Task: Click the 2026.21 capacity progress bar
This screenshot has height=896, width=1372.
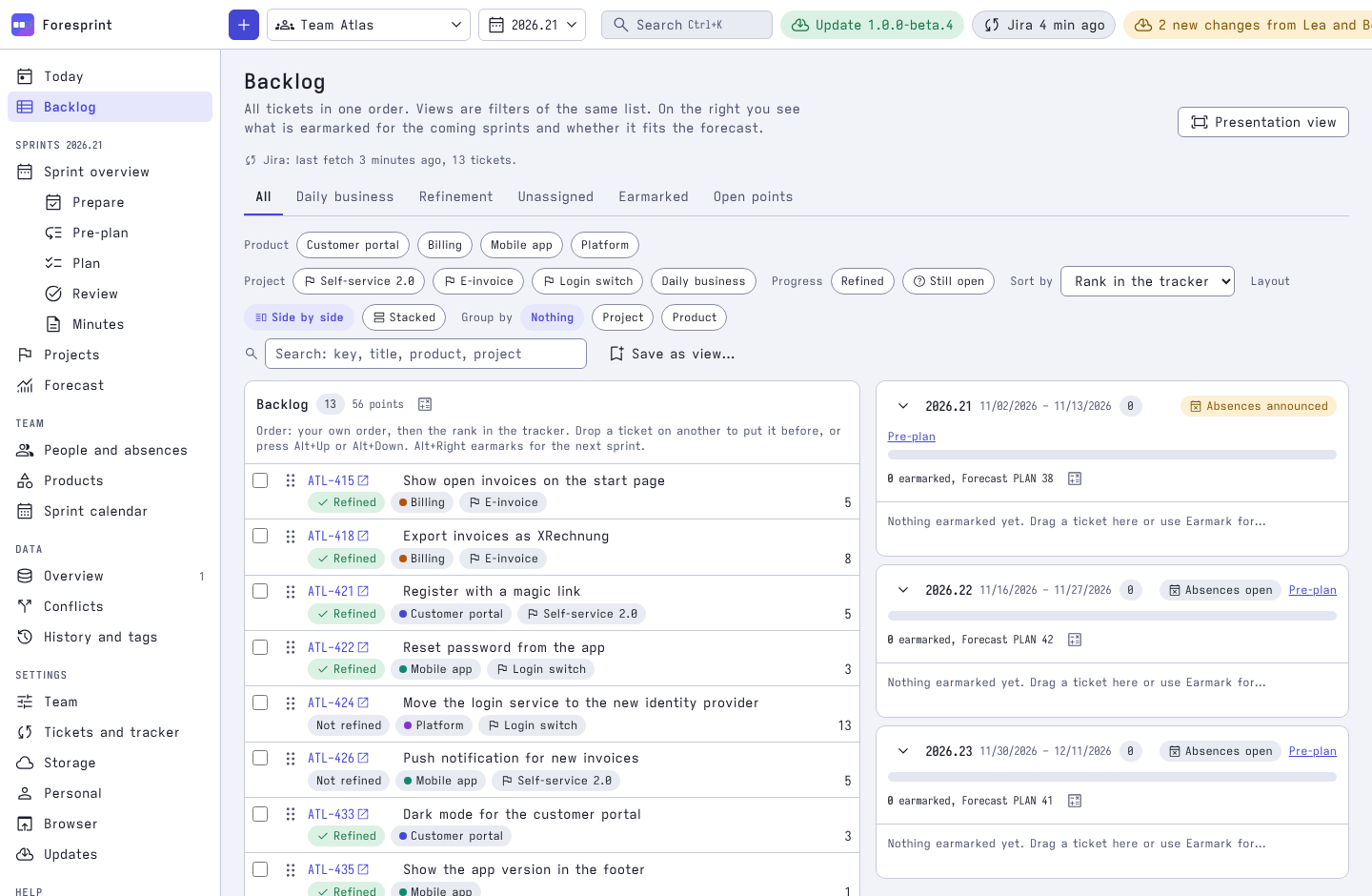Action: point(1112,455)
